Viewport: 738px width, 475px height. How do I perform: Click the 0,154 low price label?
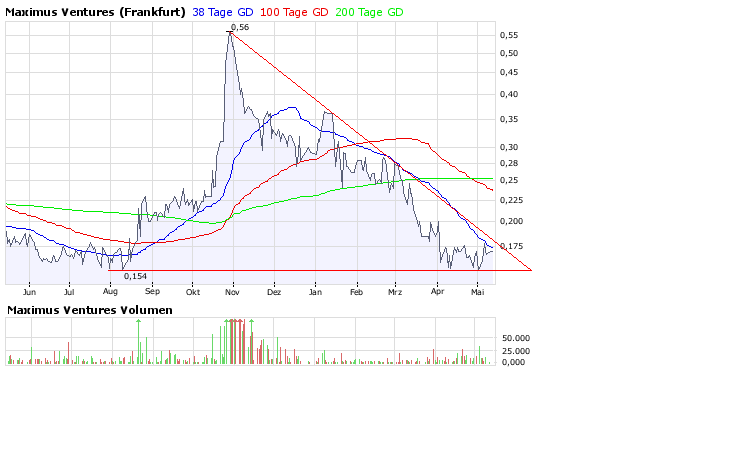point(135,276)
